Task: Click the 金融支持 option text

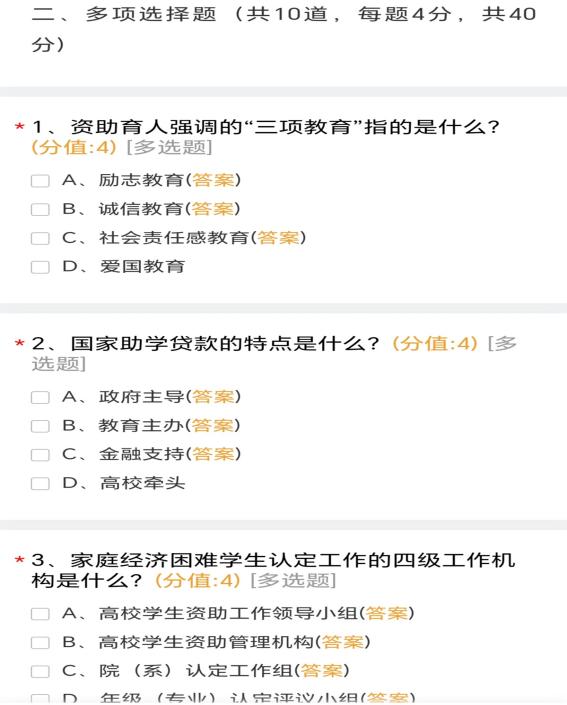Action: 142,454
